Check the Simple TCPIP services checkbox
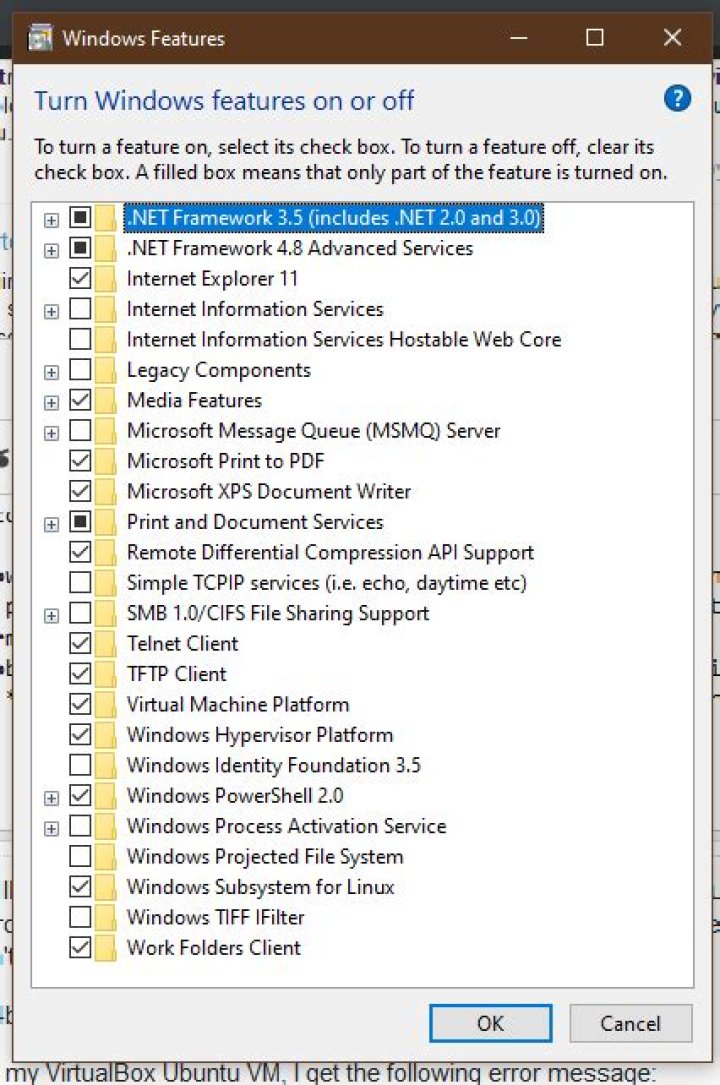The image size is (720, 1085). click(80, 583)
